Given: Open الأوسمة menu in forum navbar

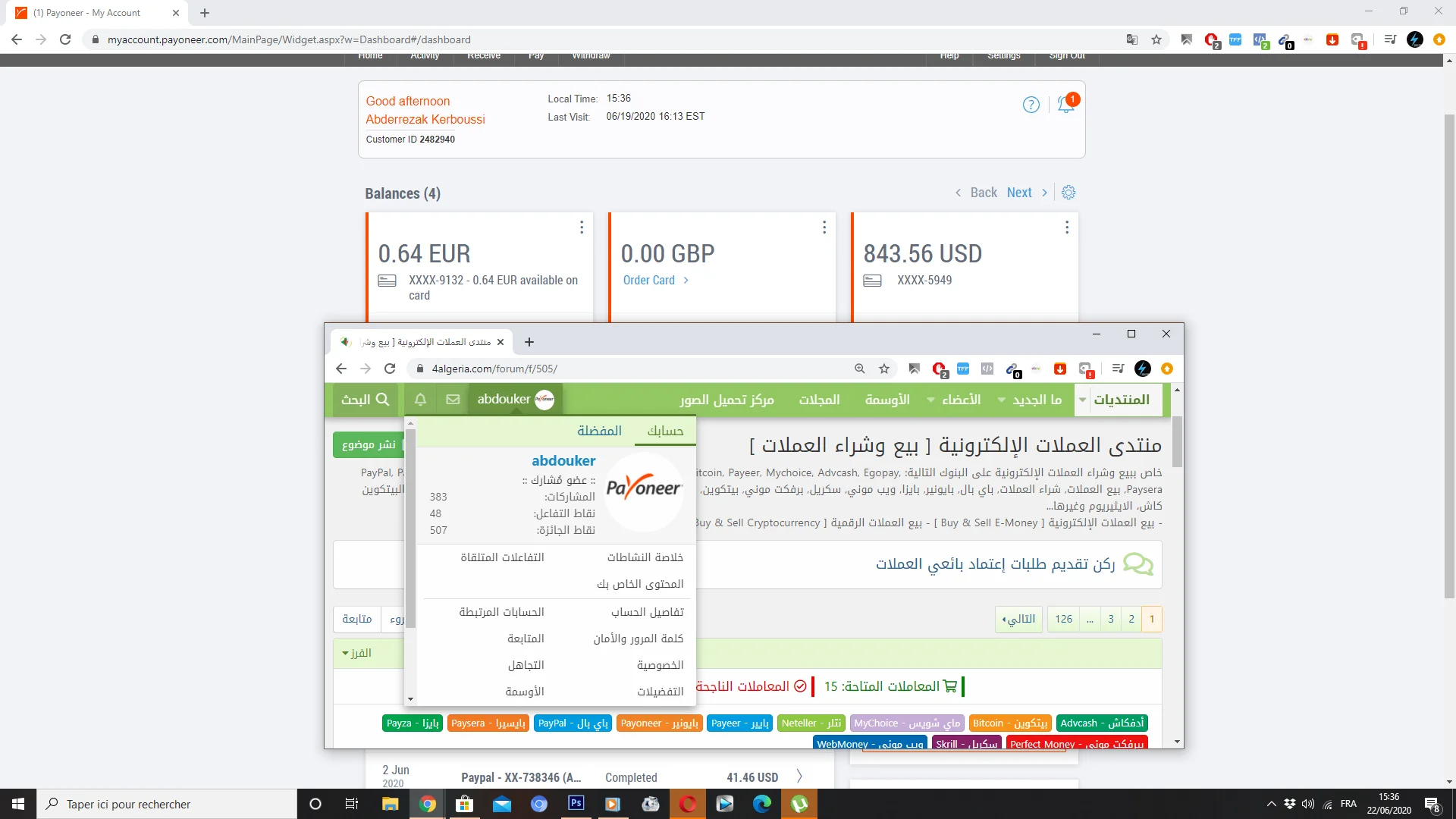Looking at the screenshot, I should 887,400.
